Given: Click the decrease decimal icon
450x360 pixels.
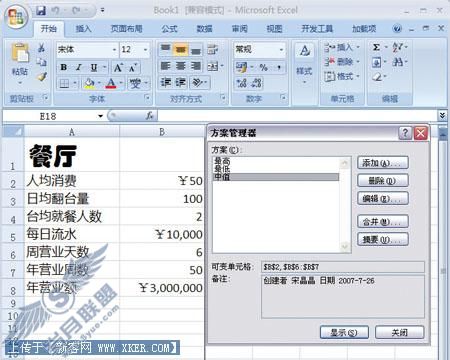Looking at the screenshot, I should point(256,83).
